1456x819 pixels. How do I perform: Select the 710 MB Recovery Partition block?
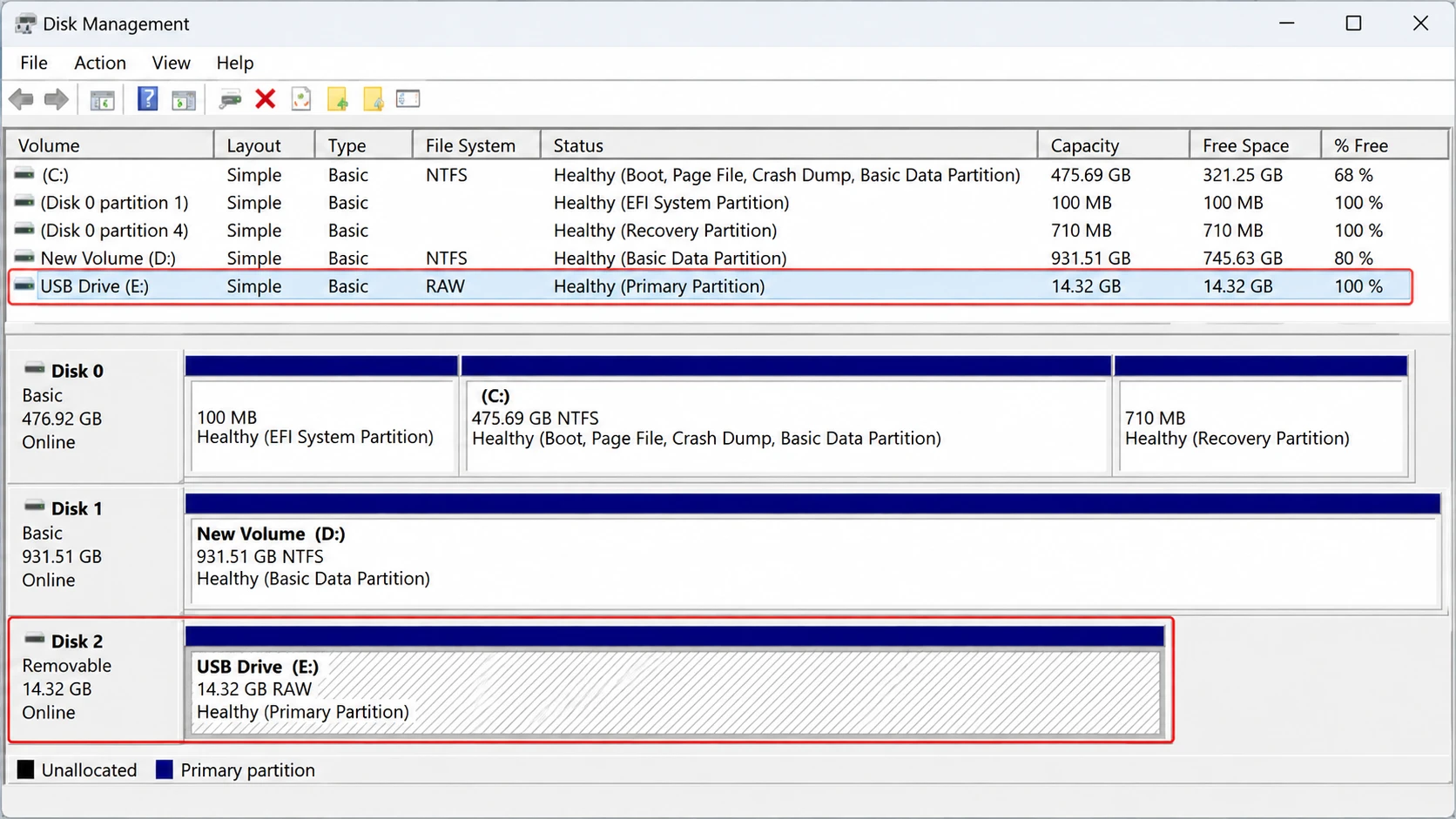pyautogui.click(x=1262, y=415)
